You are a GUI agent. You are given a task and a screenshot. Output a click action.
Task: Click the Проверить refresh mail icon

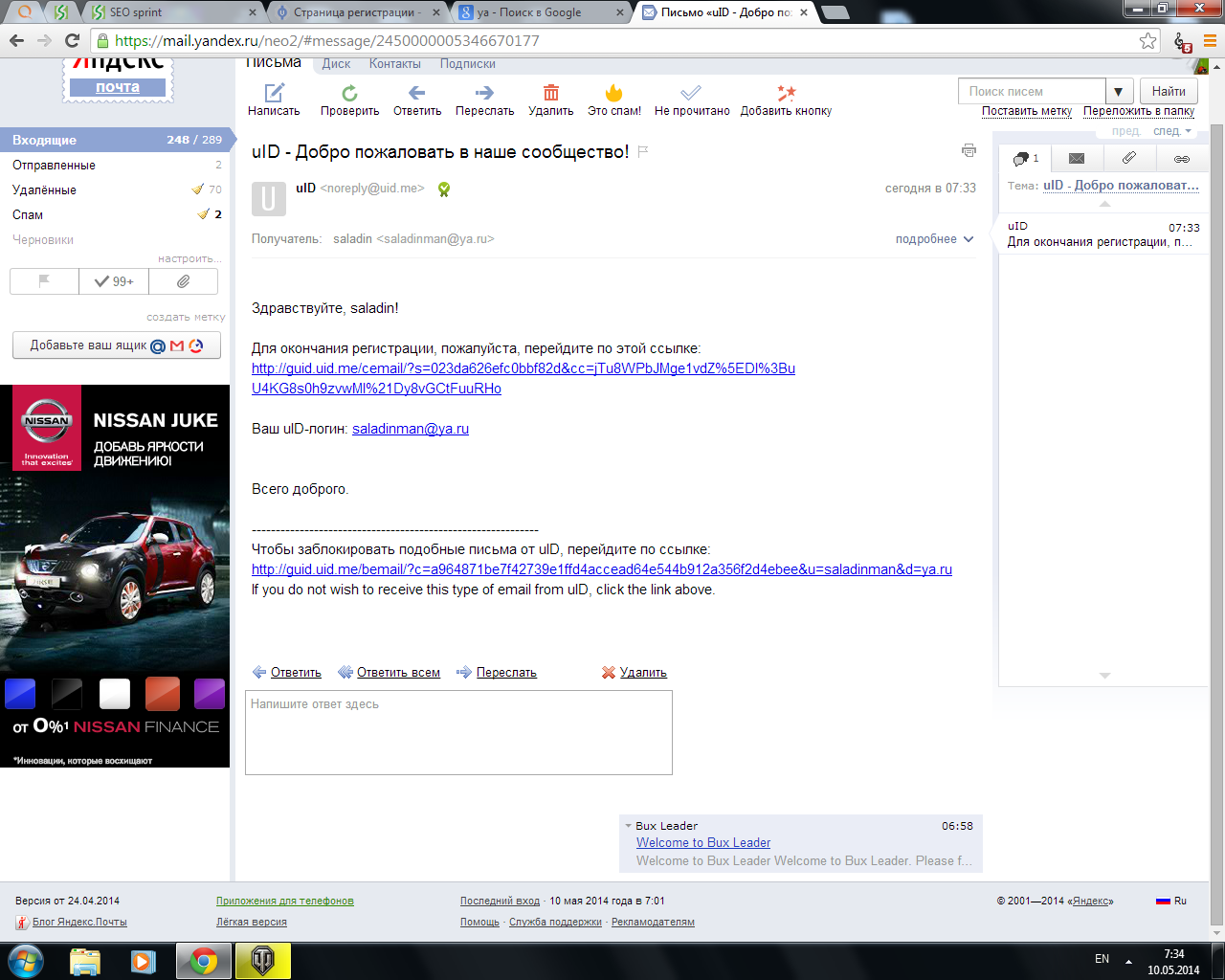coord(349,93)
